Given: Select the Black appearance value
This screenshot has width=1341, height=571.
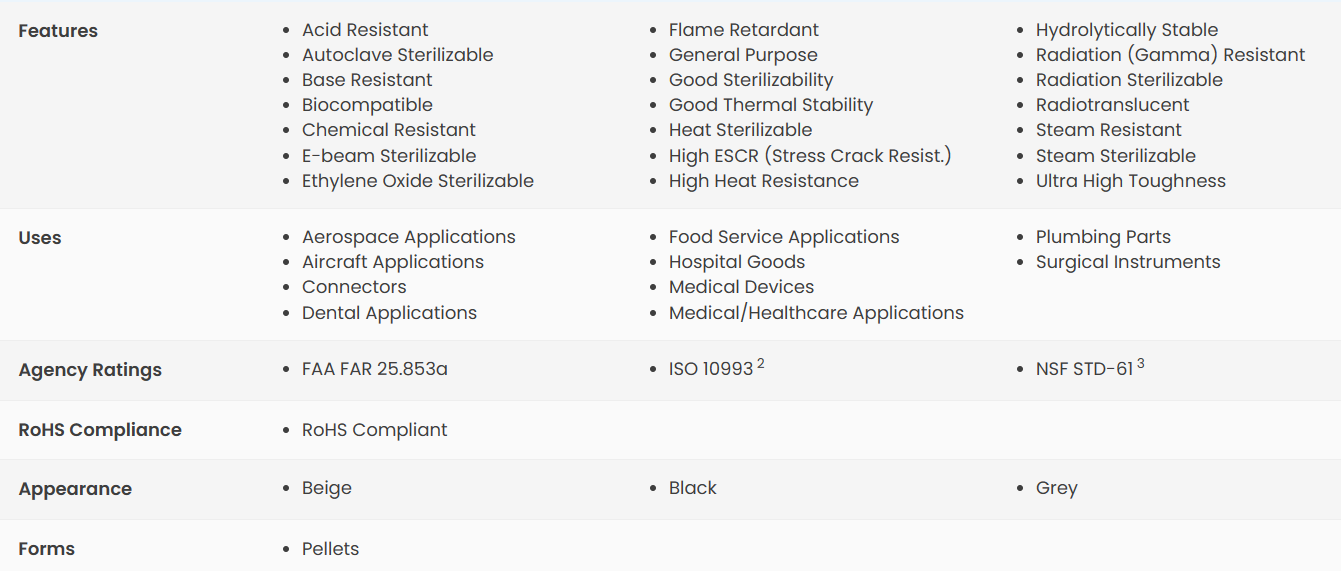Looking at the screenshot, I should pos(693,488).
